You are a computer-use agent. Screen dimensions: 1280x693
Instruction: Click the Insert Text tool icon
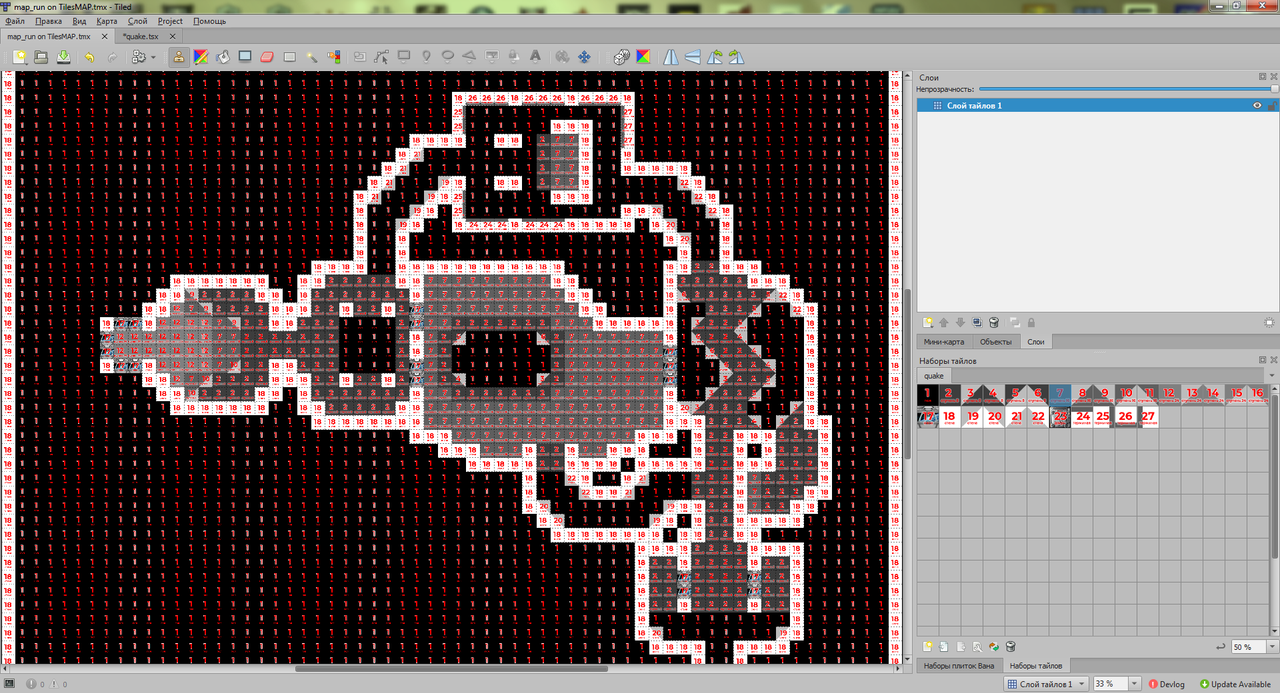(535, 57)
